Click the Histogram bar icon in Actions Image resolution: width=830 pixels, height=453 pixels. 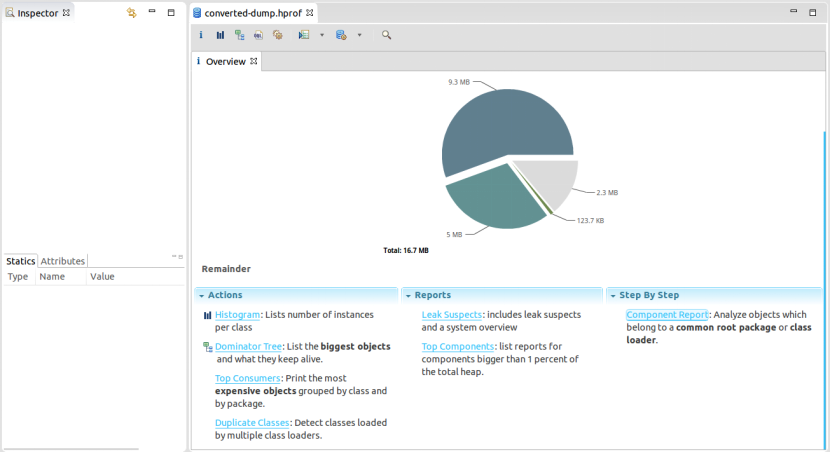pos(208,315)
